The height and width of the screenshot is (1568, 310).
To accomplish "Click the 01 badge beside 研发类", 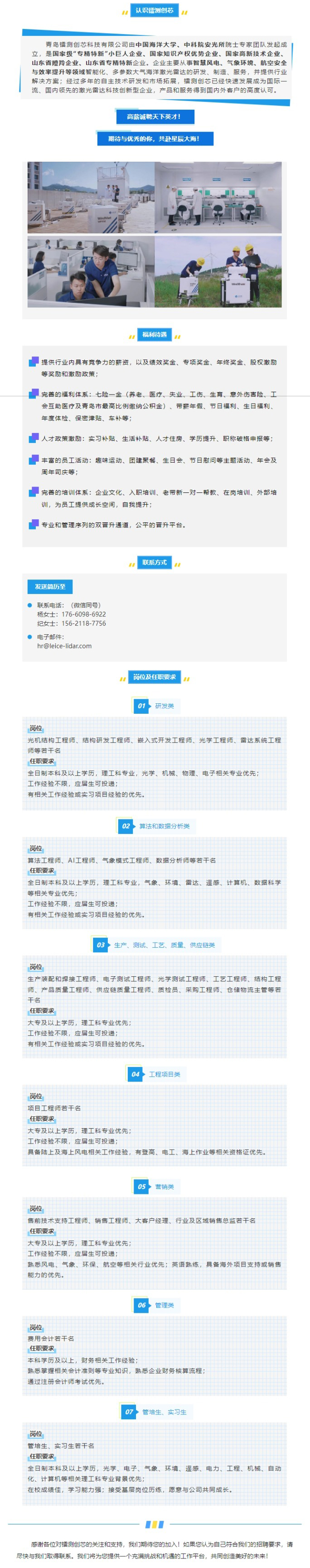I will (141, 706).
